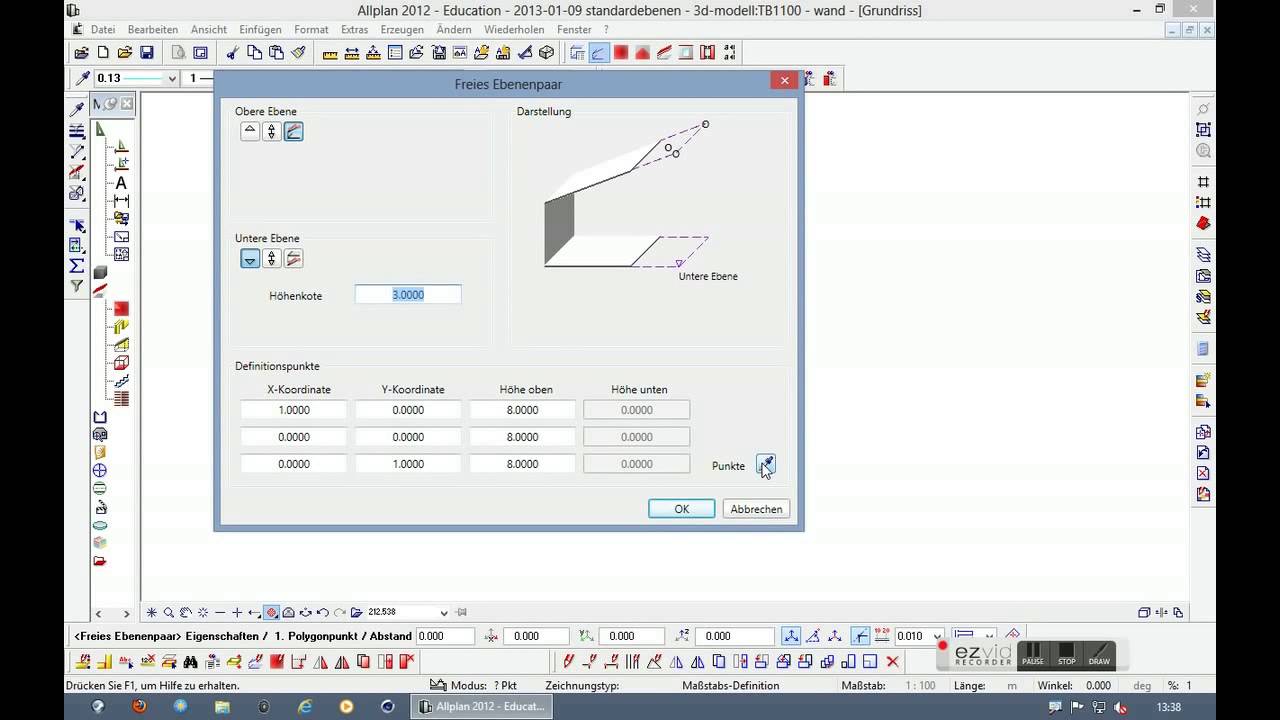Click the dimension line tool icon

tap(121, 201)
